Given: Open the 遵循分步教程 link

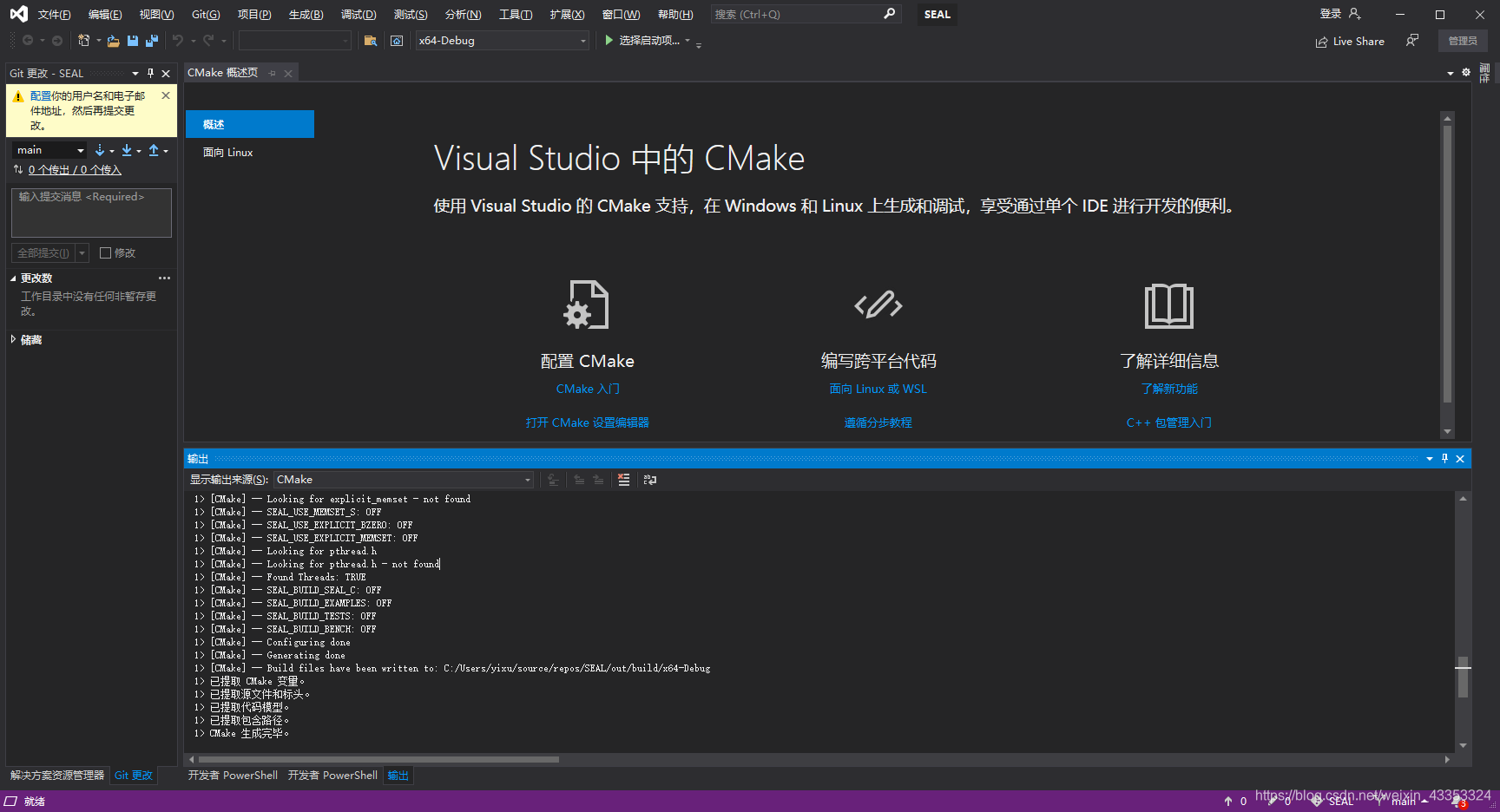Looking at the screenshot, I should pos(878,422).
